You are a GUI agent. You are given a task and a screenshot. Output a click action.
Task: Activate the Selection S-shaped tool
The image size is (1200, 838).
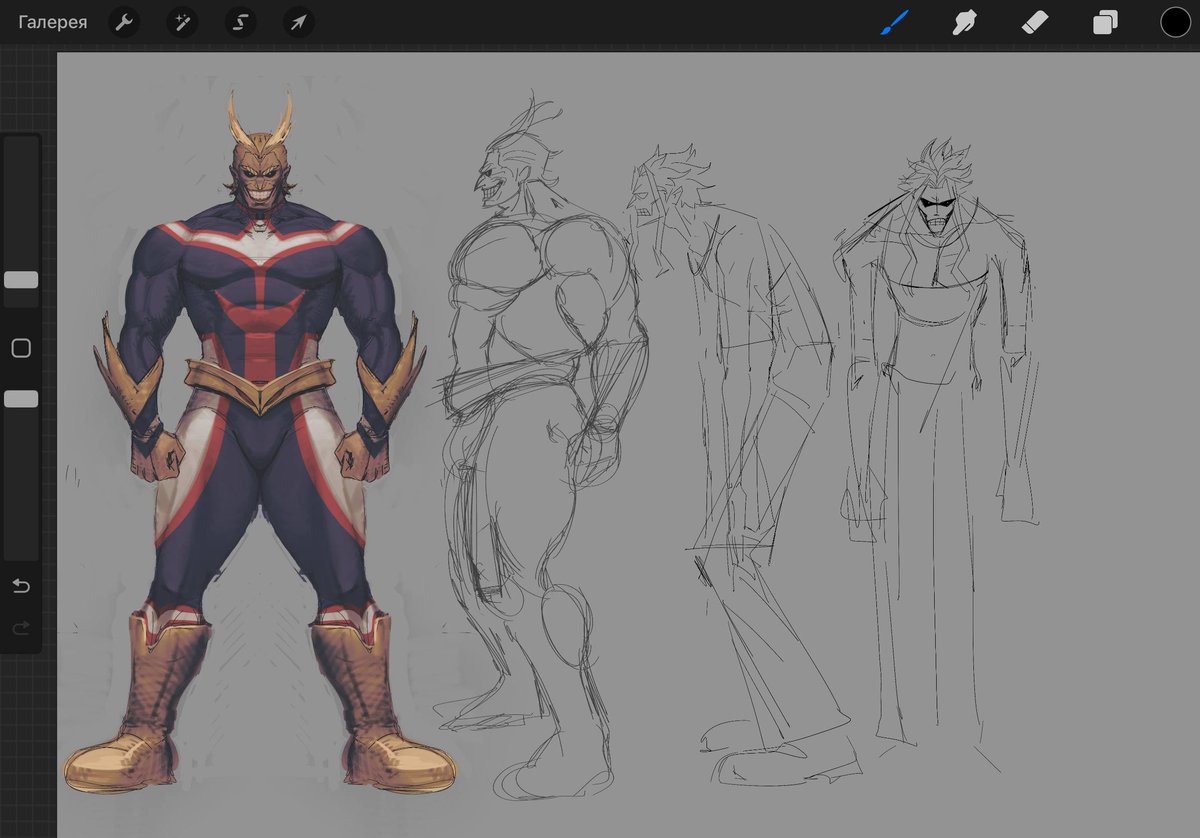click(240, 22)
